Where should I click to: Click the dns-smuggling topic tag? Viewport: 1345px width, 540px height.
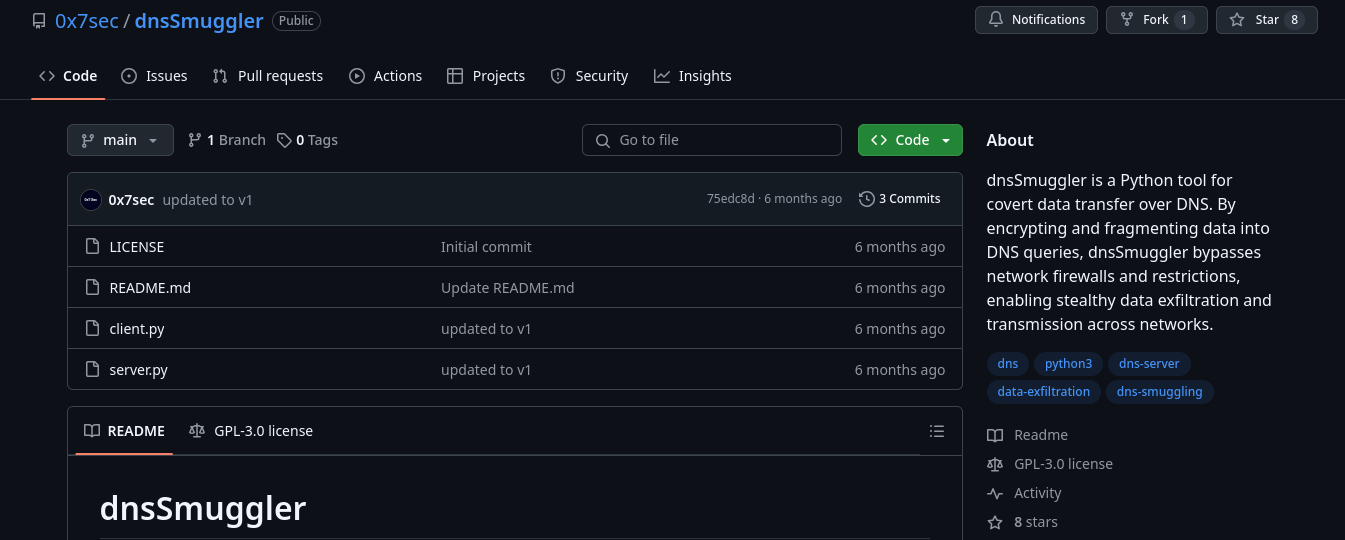(x=1160, y=391)
